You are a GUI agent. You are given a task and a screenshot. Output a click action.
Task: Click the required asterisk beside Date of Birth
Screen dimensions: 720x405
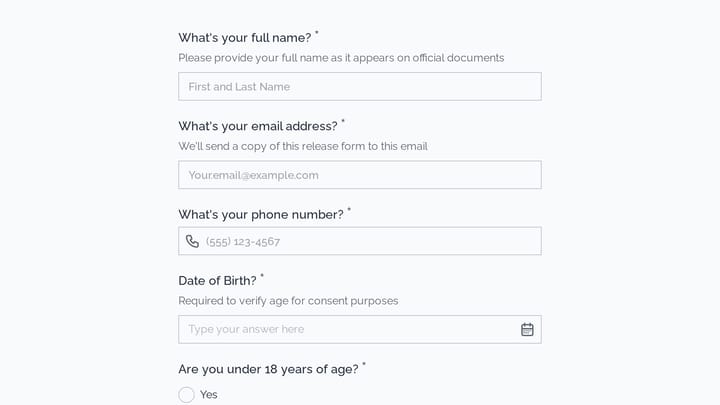[262, 276]
